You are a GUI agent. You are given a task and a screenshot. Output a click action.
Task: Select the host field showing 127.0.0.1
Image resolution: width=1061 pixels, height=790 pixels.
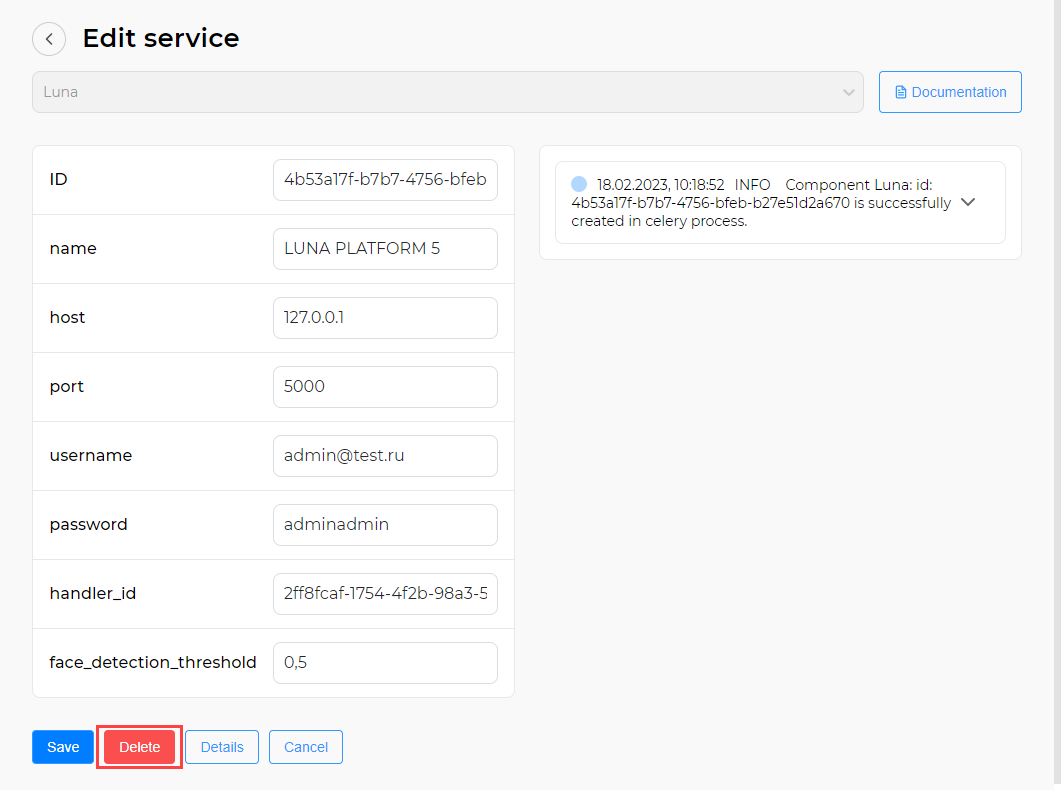click(385, 318)
